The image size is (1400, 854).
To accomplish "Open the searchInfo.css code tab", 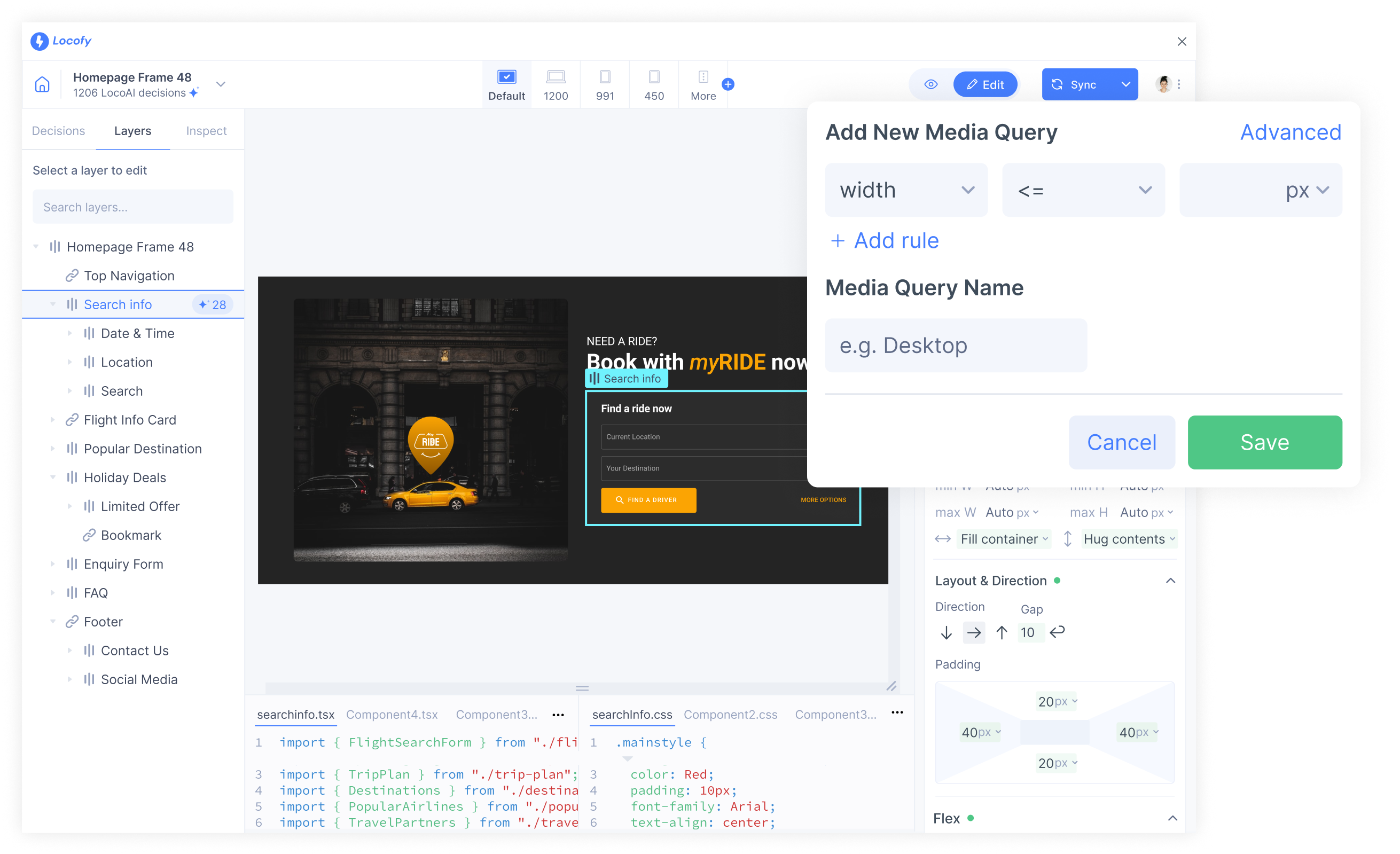I will pos(632,715).
